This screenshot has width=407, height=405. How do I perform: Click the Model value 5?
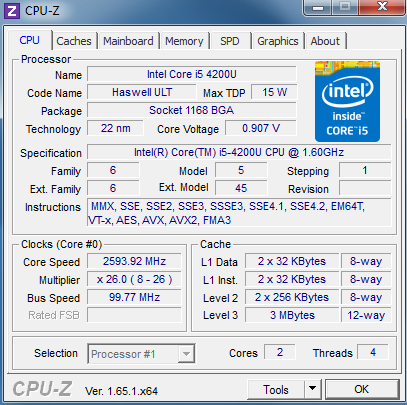click(241, 170)
